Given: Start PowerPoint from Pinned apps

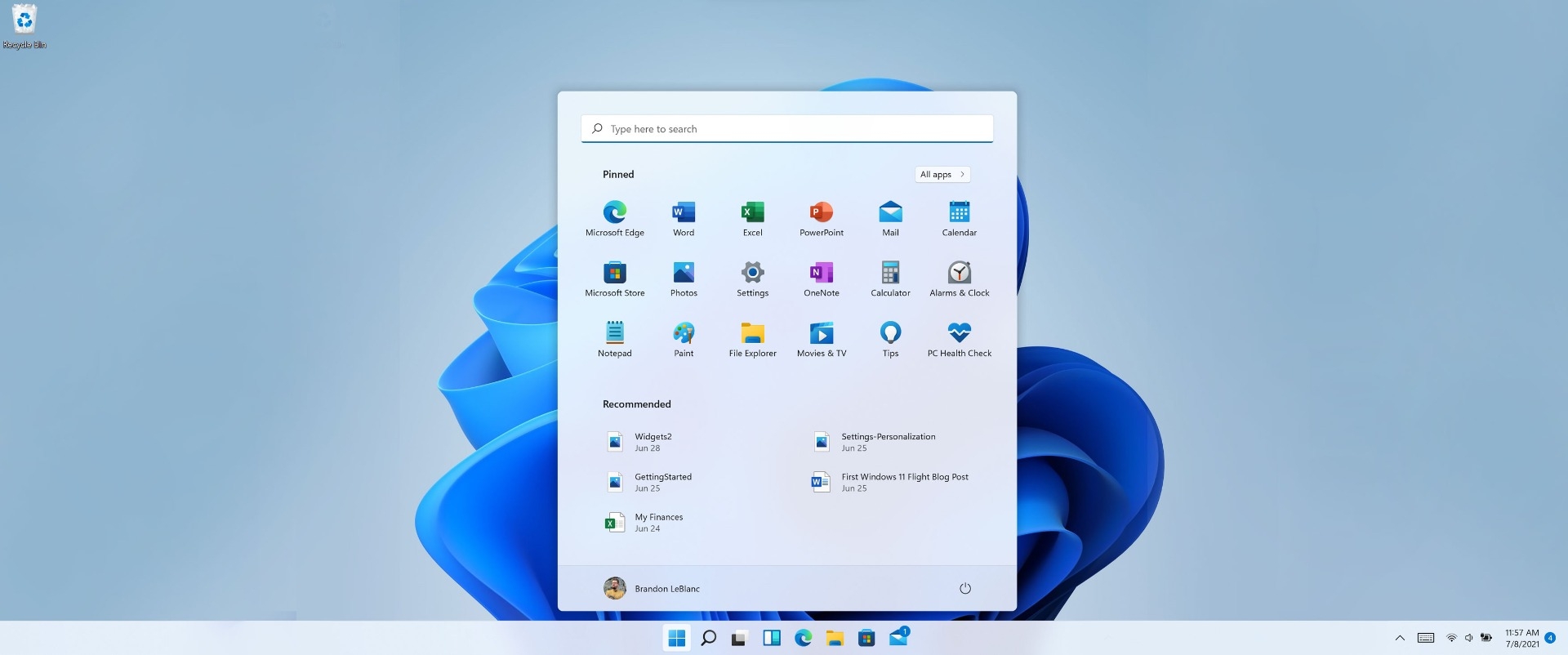Looking at the screenshot, I should [822, 218].
